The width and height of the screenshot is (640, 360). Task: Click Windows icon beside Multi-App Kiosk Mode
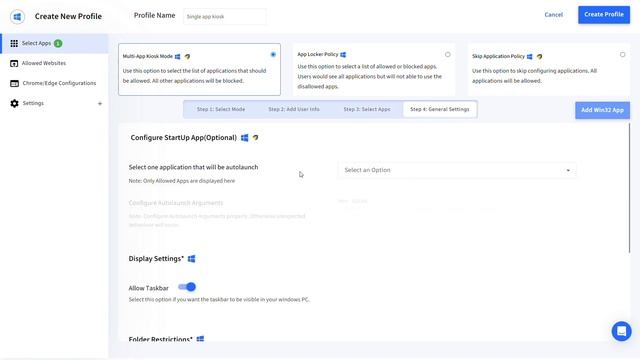click(178, 56)
